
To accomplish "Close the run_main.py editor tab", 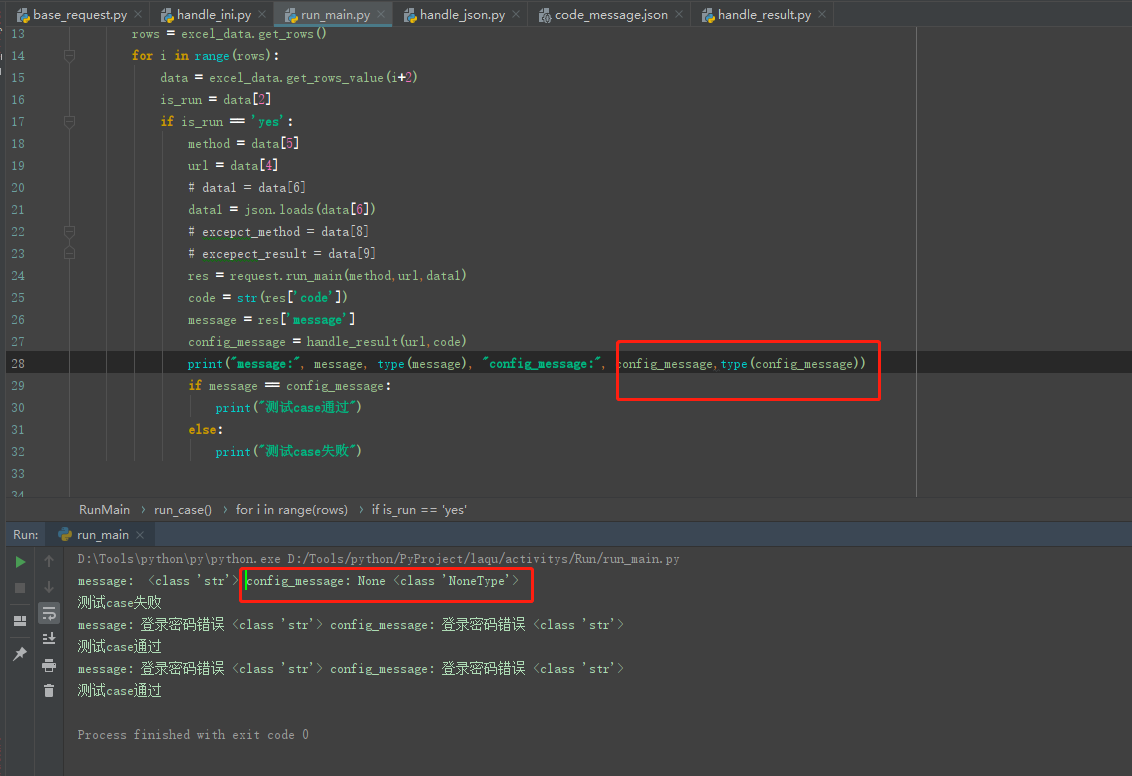I will click(x=381, y=14).
